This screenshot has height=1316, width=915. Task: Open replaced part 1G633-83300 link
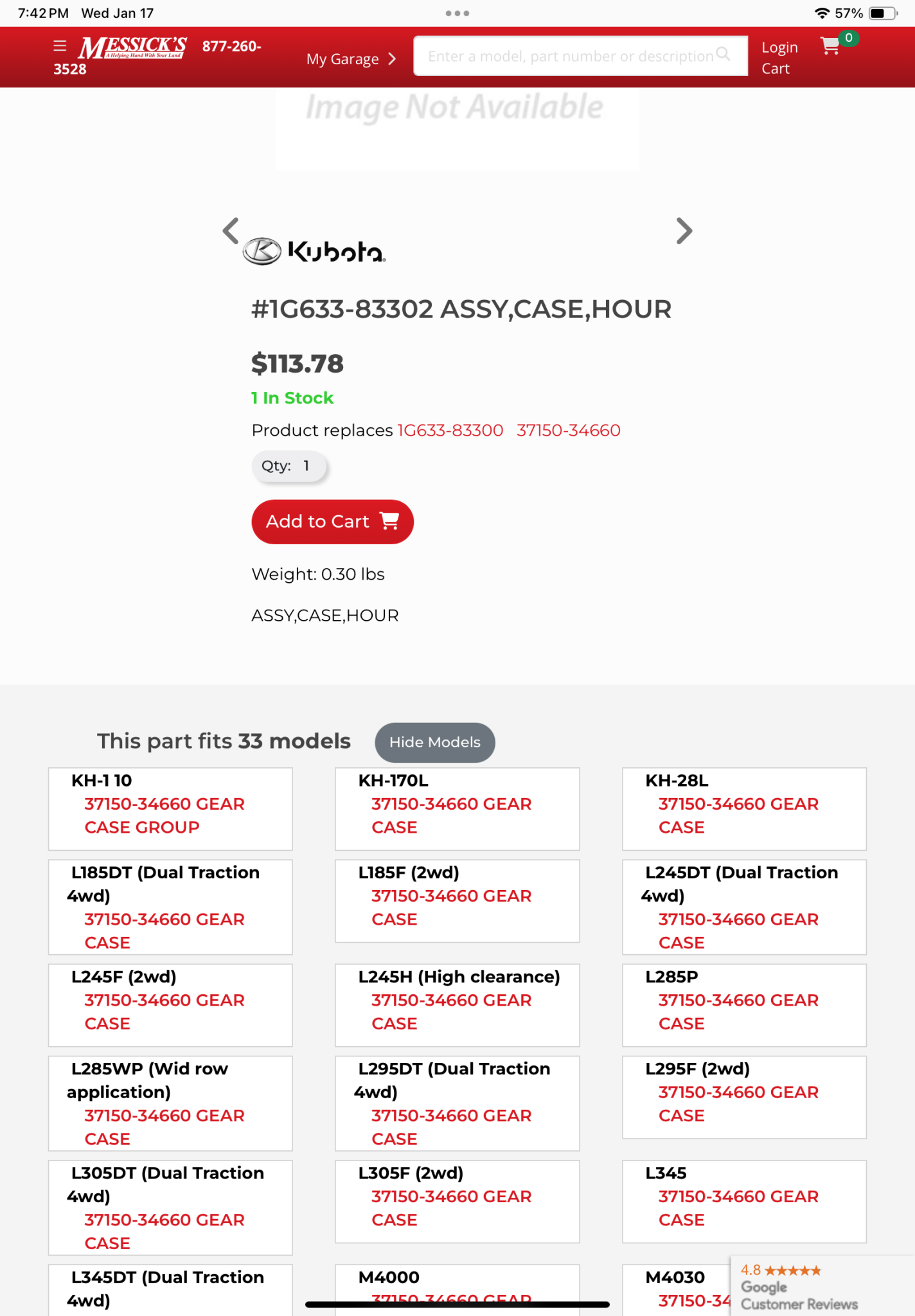point(450,431)
